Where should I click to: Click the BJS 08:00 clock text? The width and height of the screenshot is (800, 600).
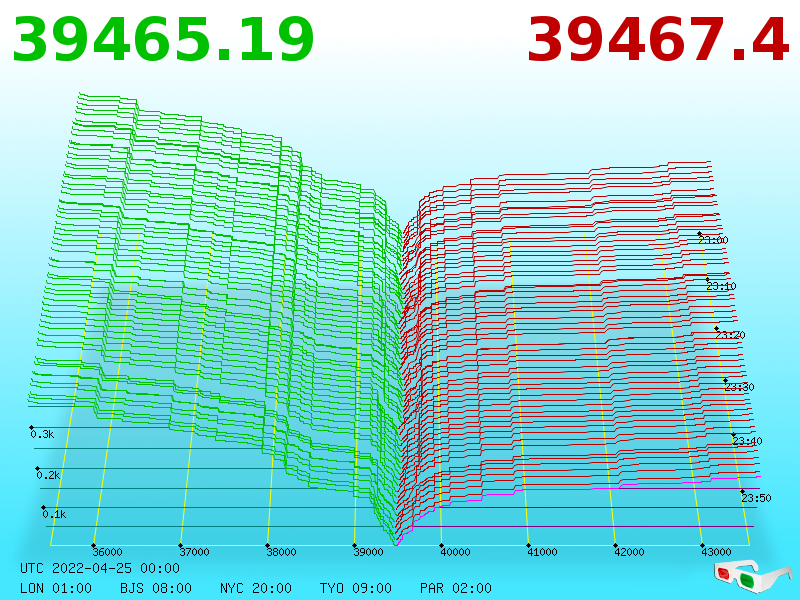(x=156, y=588)
